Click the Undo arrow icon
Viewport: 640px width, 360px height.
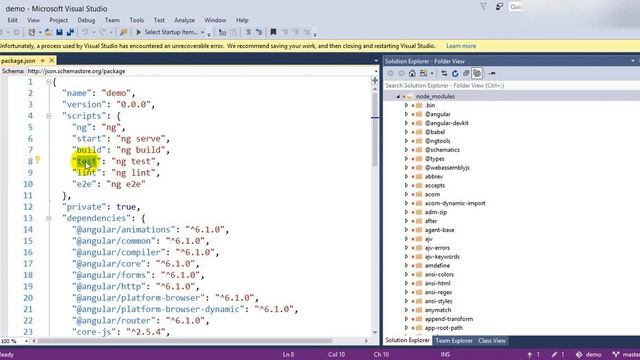pyautogui.click(x=85, y=32)
